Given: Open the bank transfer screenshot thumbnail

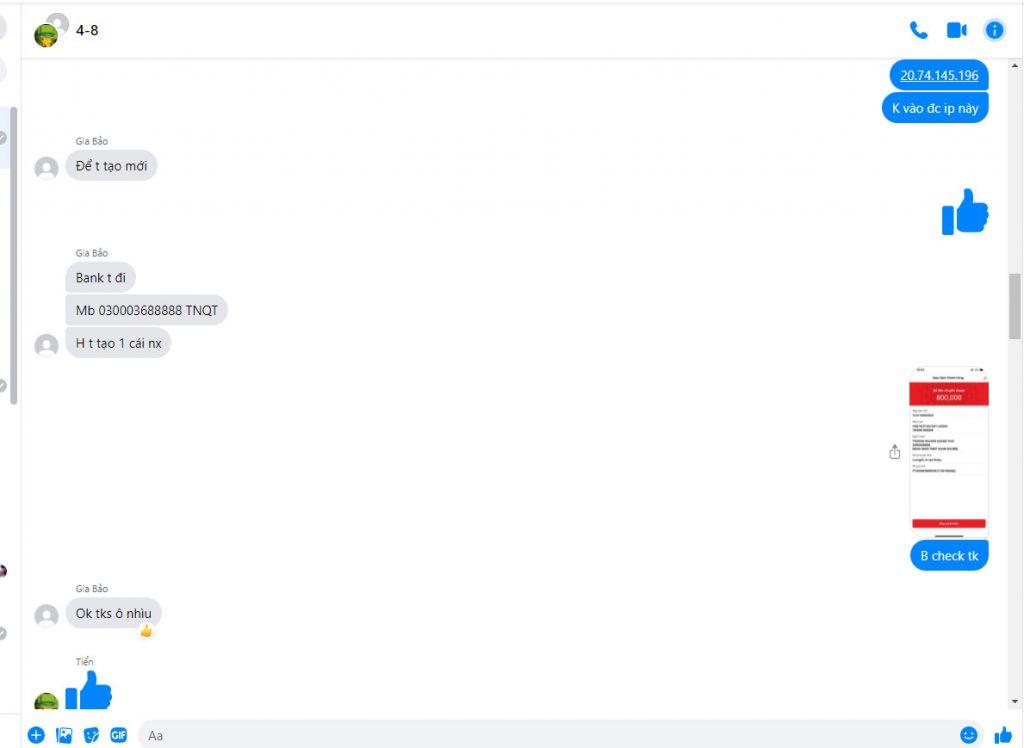Looking at the screenshot, I should (949, 451).
